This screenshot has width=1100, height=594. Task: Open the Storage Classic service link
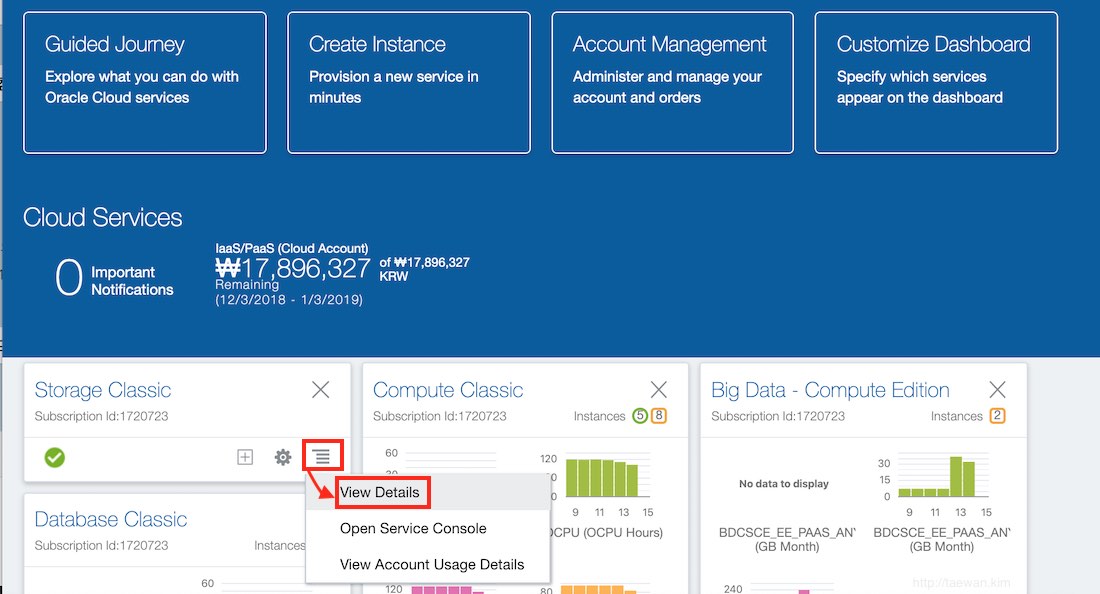click(x=102, y=390)
